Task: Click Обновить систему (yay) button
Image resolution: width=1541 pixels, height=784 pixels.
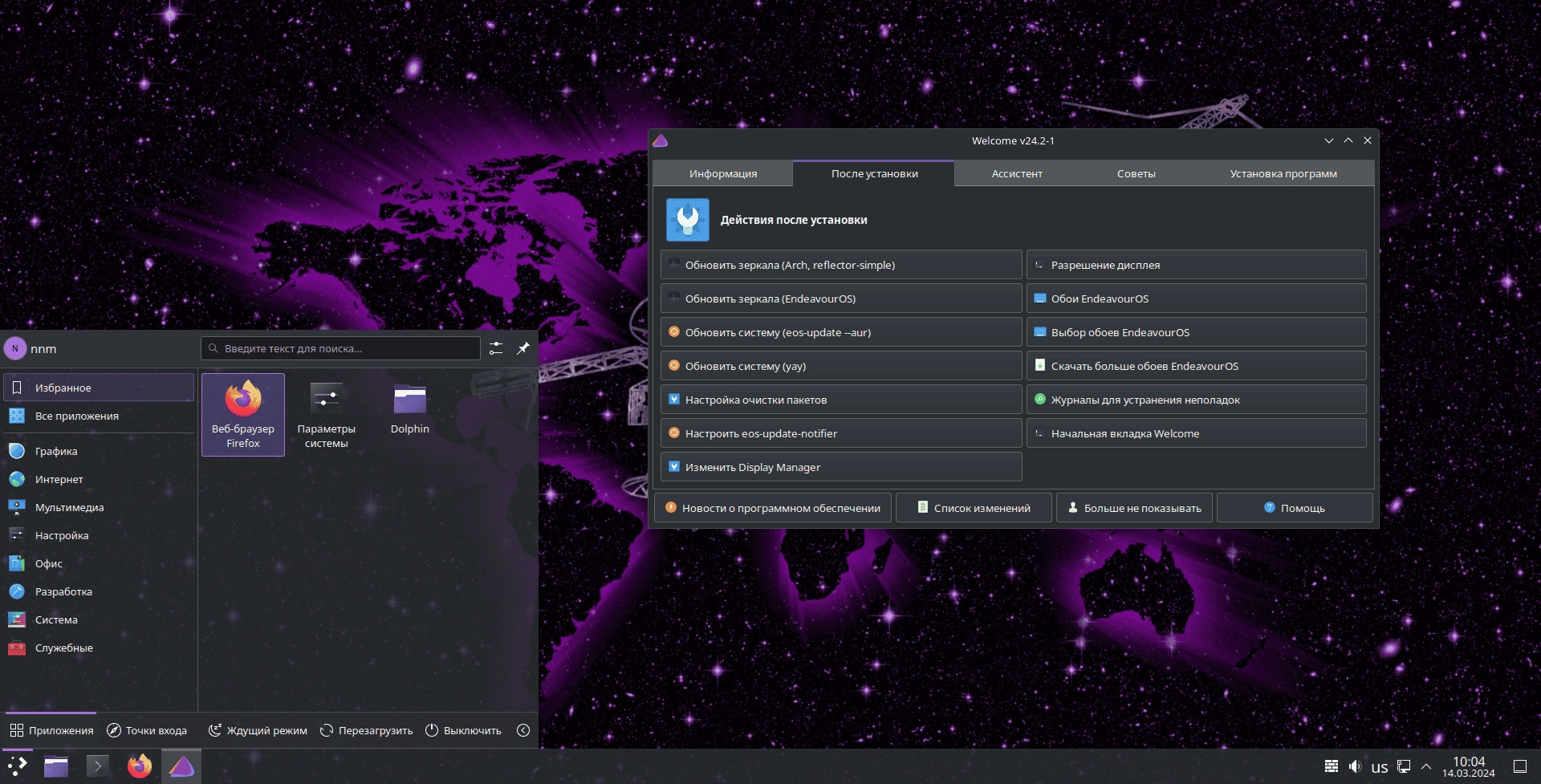Action: [x=841, y=366]
